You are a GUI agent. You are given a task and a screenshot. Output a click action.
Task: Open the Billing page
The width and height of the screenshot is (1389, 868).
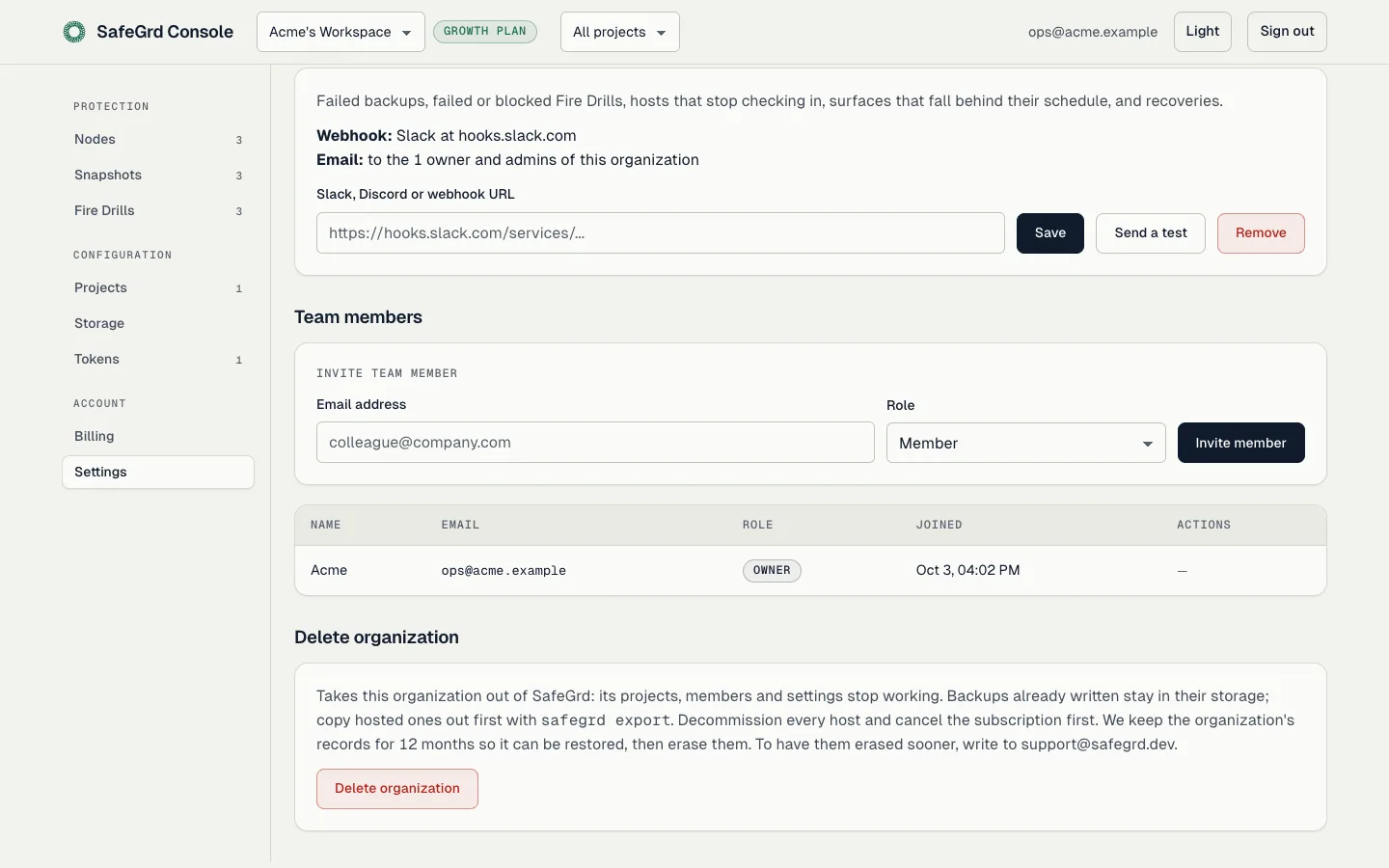tap(158, 436)
